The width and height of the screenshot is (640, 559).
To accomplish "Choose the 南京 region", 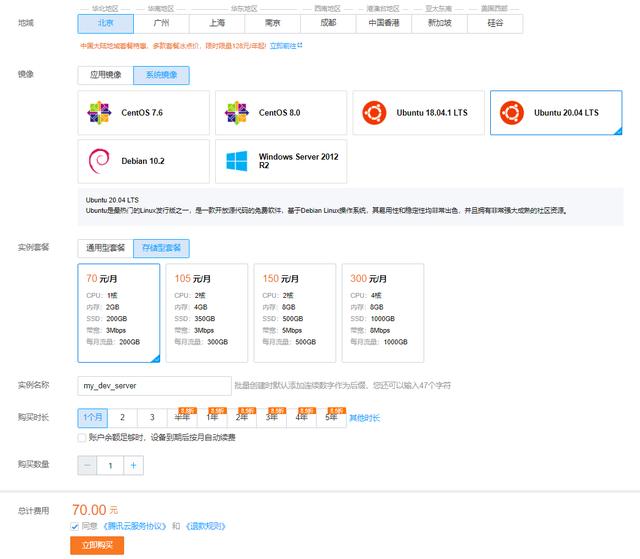I will point(272,23).
